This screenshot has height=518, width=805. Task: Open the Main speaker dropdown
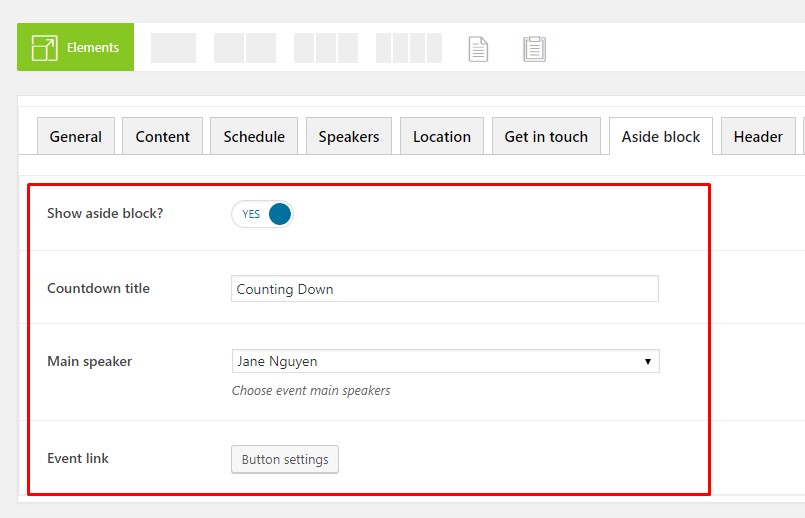[x=444, y=361]
